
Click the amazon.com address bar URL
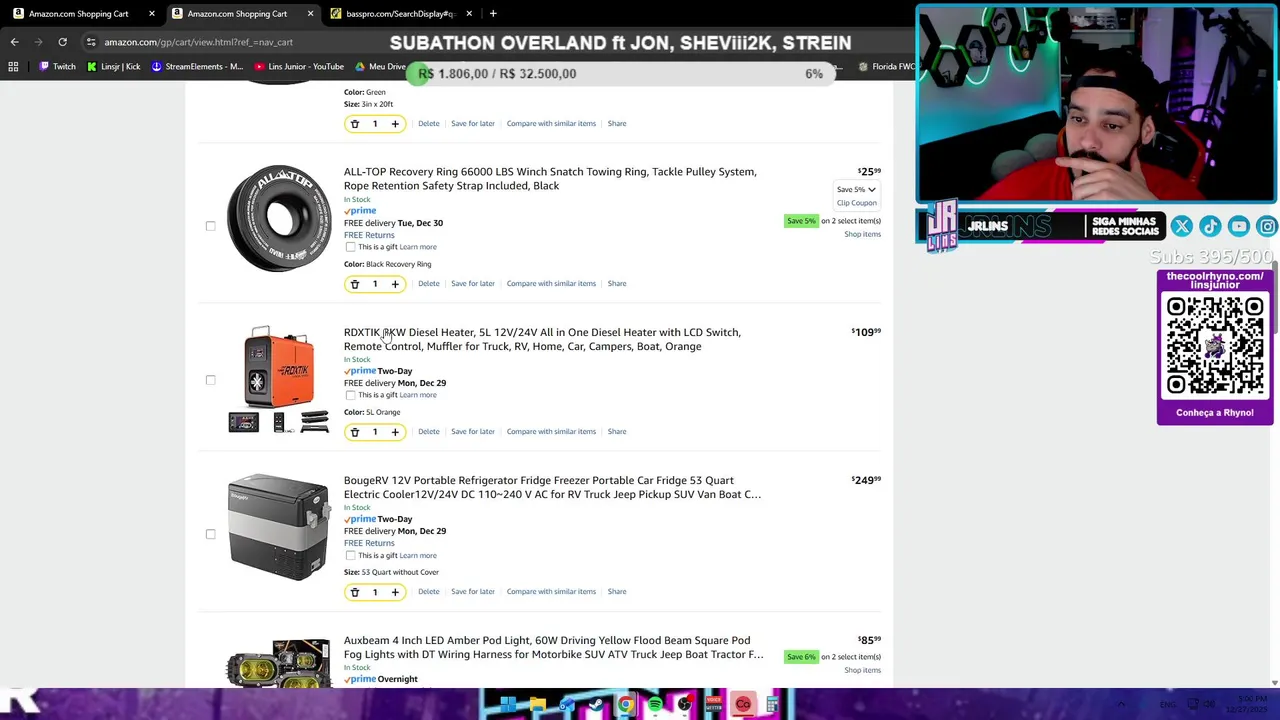[198, 42]
